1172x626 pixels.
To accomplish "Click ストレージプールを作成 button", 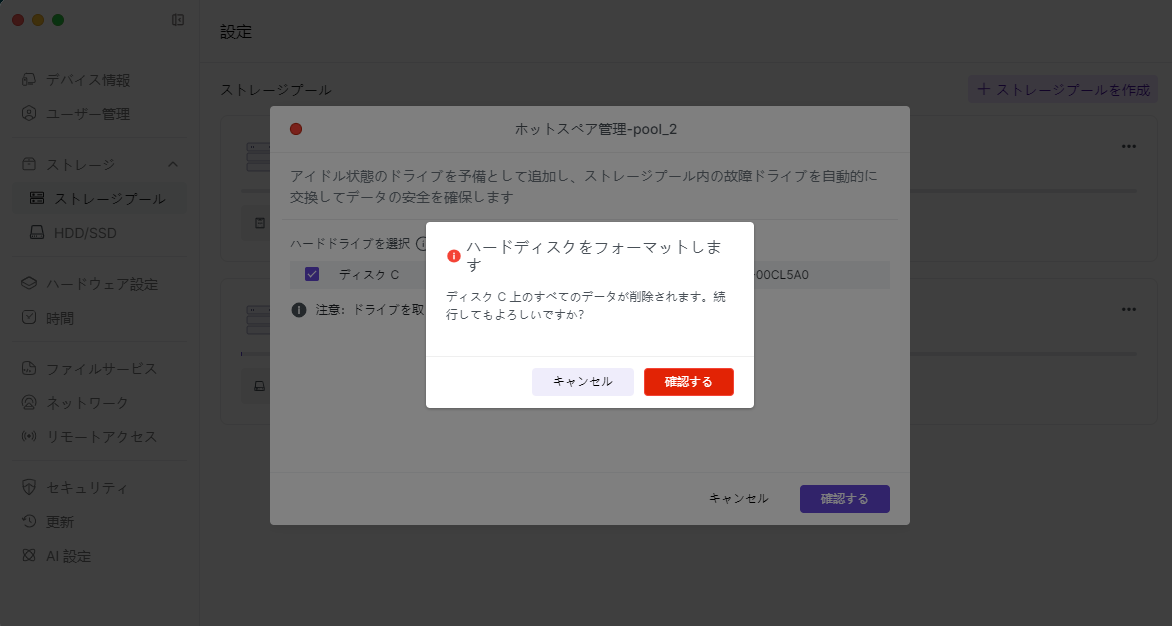I will (1063, 89).
